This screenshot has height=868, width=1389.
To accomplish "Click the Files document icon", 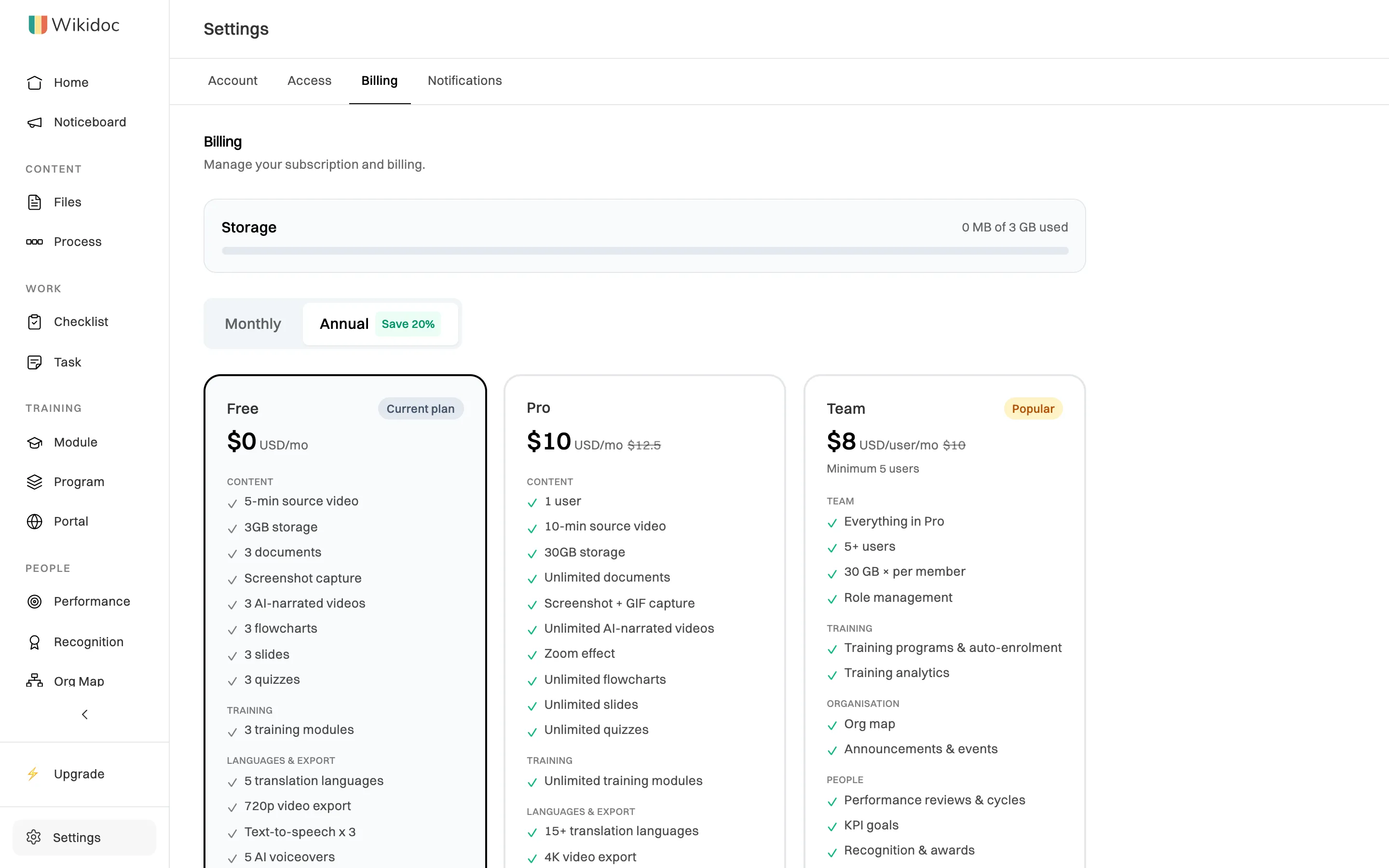I will (34, 202).
